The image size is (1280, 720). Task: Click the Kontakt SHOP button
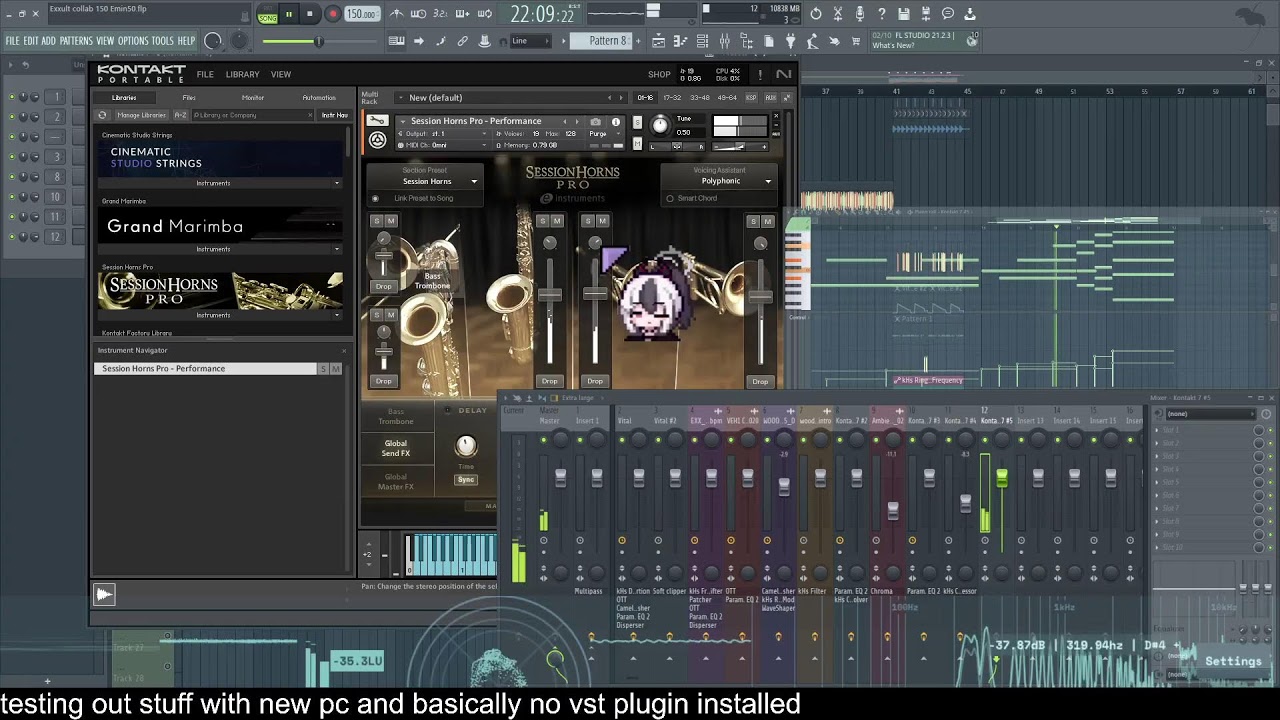click(x=659, y=74)
